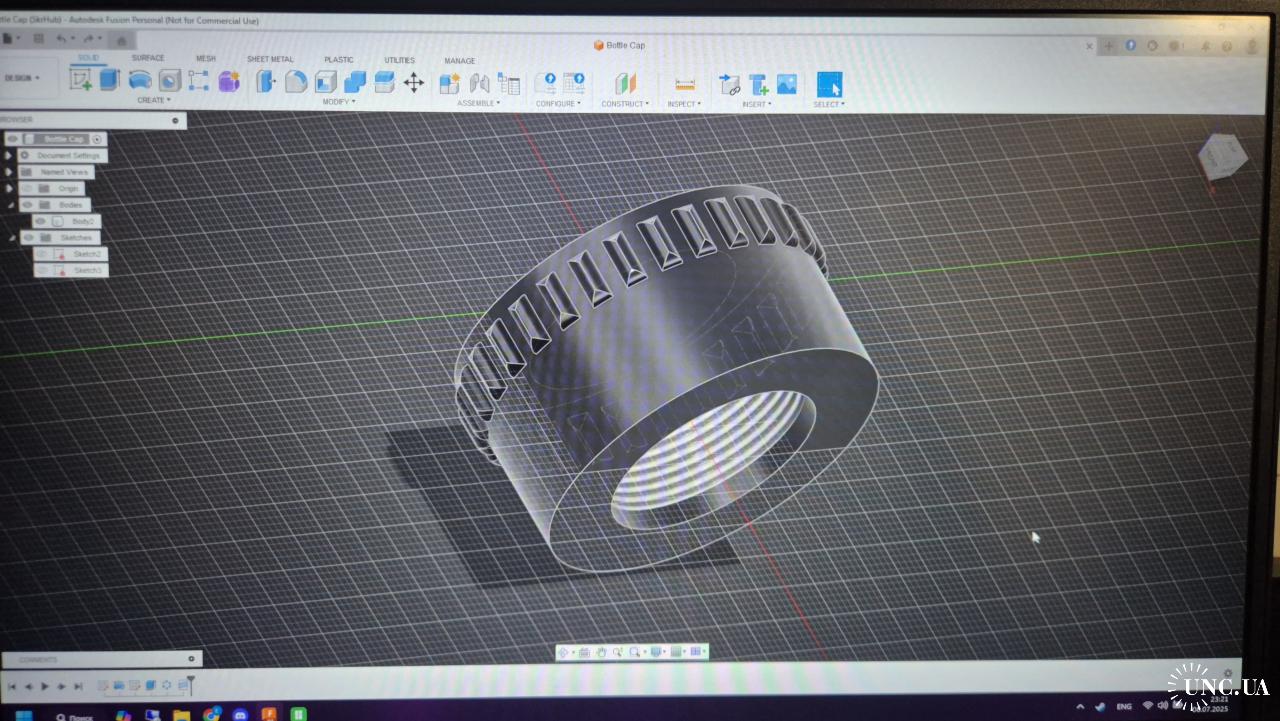Click the New Component icon

[450, 83]
